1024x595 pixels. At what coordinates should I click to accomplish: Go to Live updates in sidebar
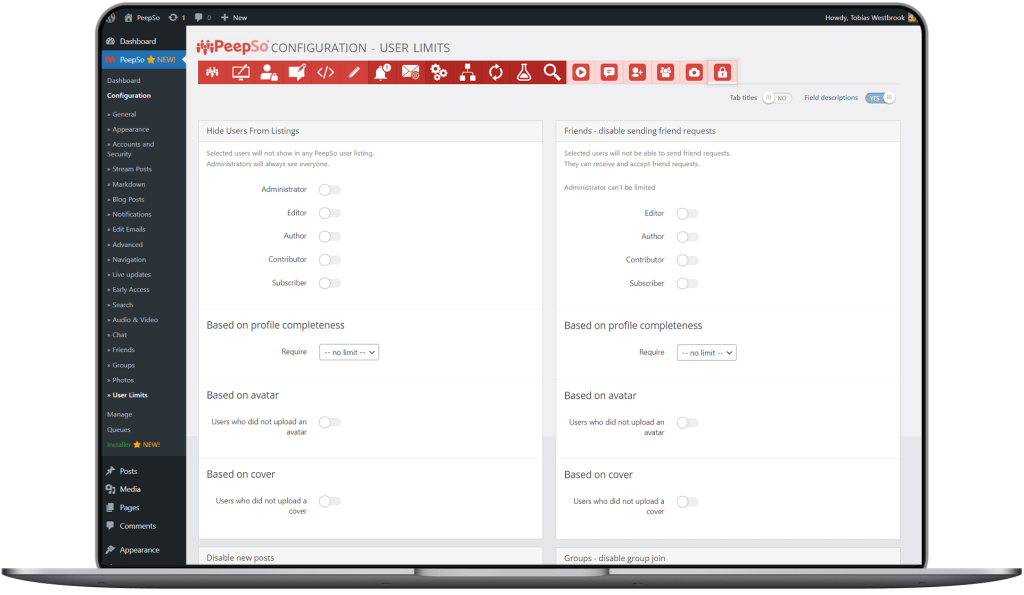click(131, 275)
